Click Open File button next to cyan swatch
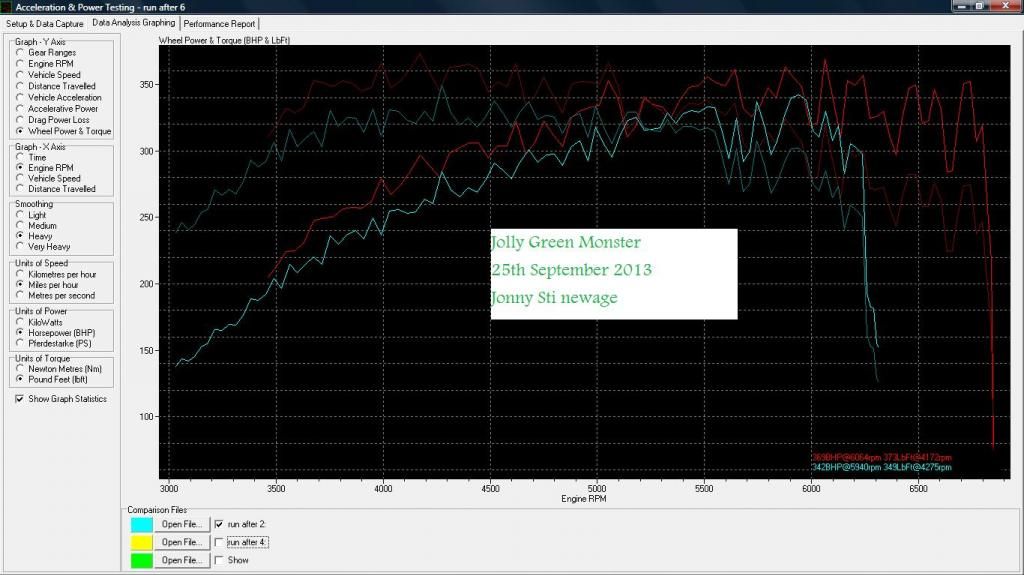This screenshot has height=575, width=1024. [x=182, y=524]
